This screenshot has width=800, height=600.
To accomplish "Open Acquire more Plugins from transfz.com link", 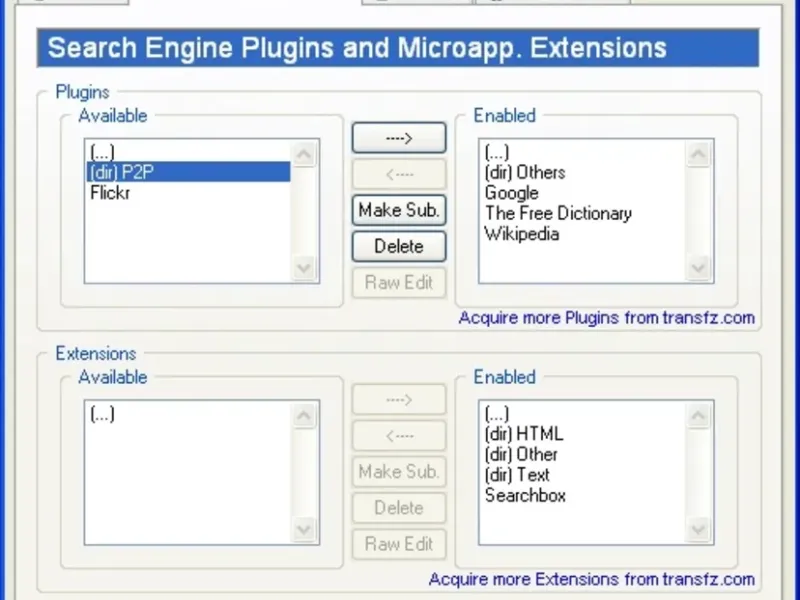I will [x=606, y=318].
